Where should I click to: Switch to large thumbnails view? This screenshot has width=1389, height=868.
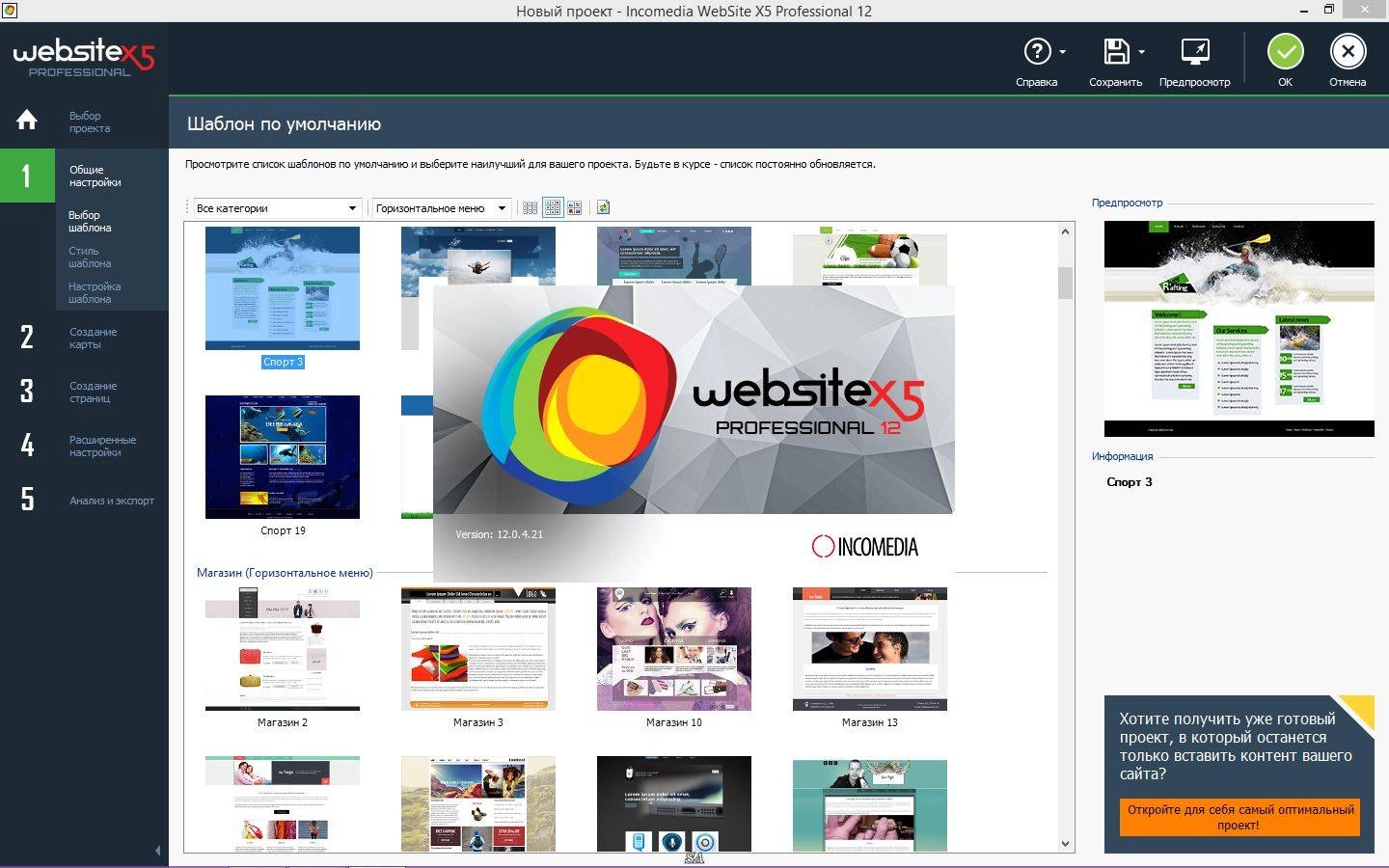pos(575,207)
